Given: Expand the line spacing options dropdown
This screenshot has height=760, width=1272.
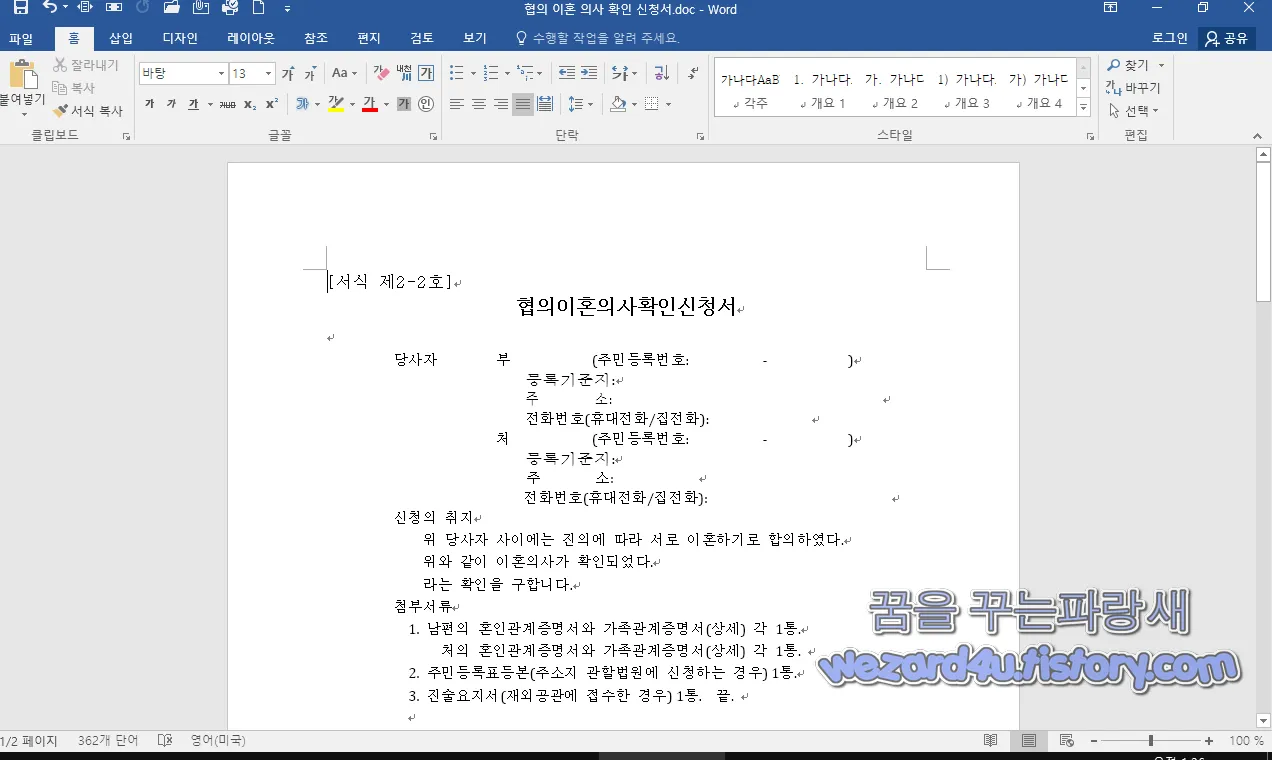Looking at the screenshot, I should click(591, 103).
